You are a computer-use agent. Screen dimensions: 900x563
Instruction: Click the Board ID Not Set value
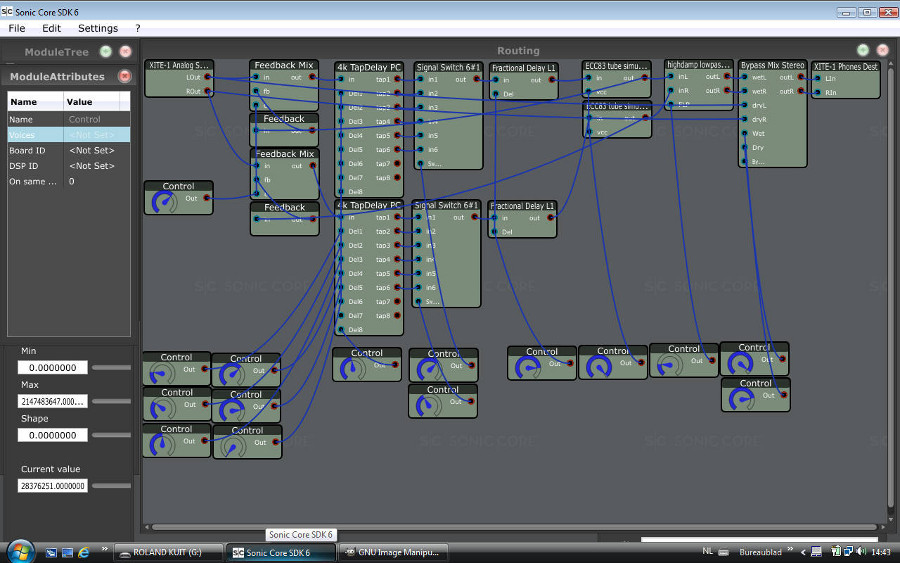[x=90, y=151]
